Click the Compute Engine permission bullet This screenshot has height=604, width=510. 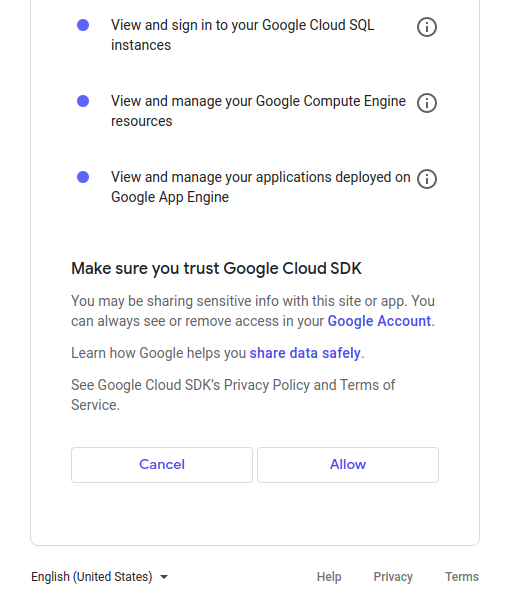(x=83, y=101)
